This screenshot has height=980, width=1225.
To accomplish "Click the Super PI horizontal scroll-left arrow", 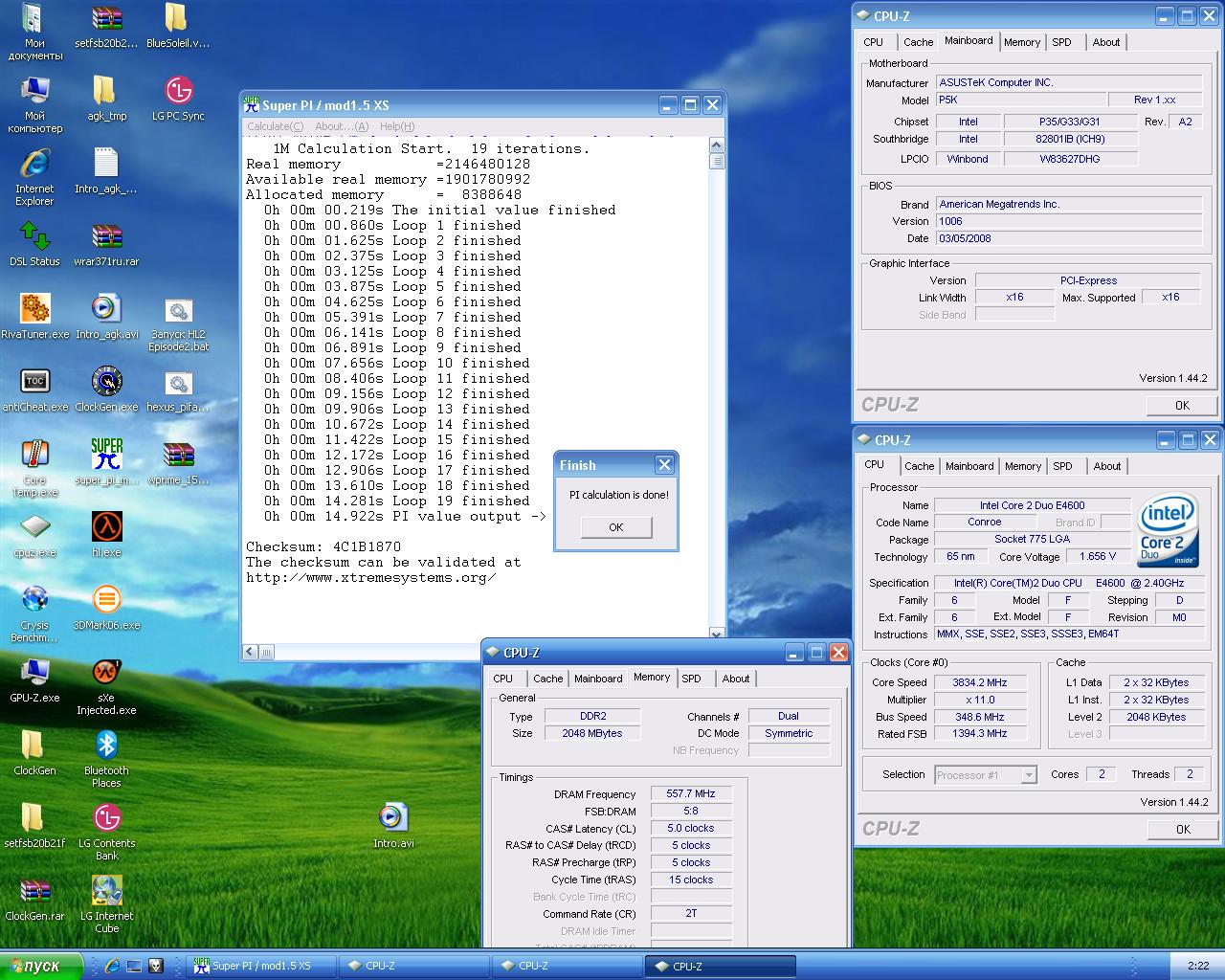I will pyautogui.click(x=251, y=652).
